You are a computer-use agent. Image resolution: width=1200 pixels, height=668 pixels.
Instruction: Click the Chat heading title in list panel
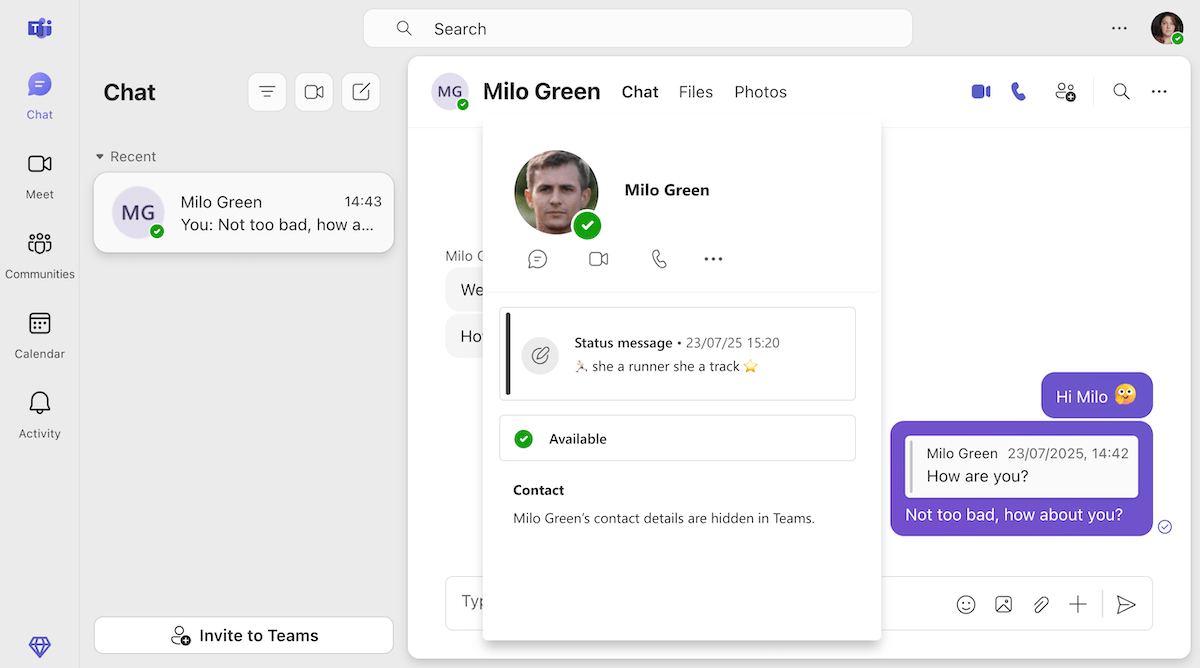(x=130, y=92)
